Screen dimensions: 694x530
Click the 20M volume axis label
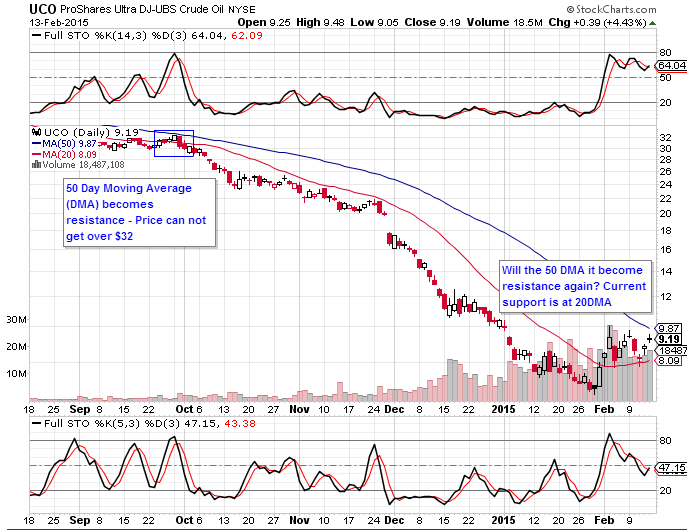pyautogui.click(x=16, y=346)
